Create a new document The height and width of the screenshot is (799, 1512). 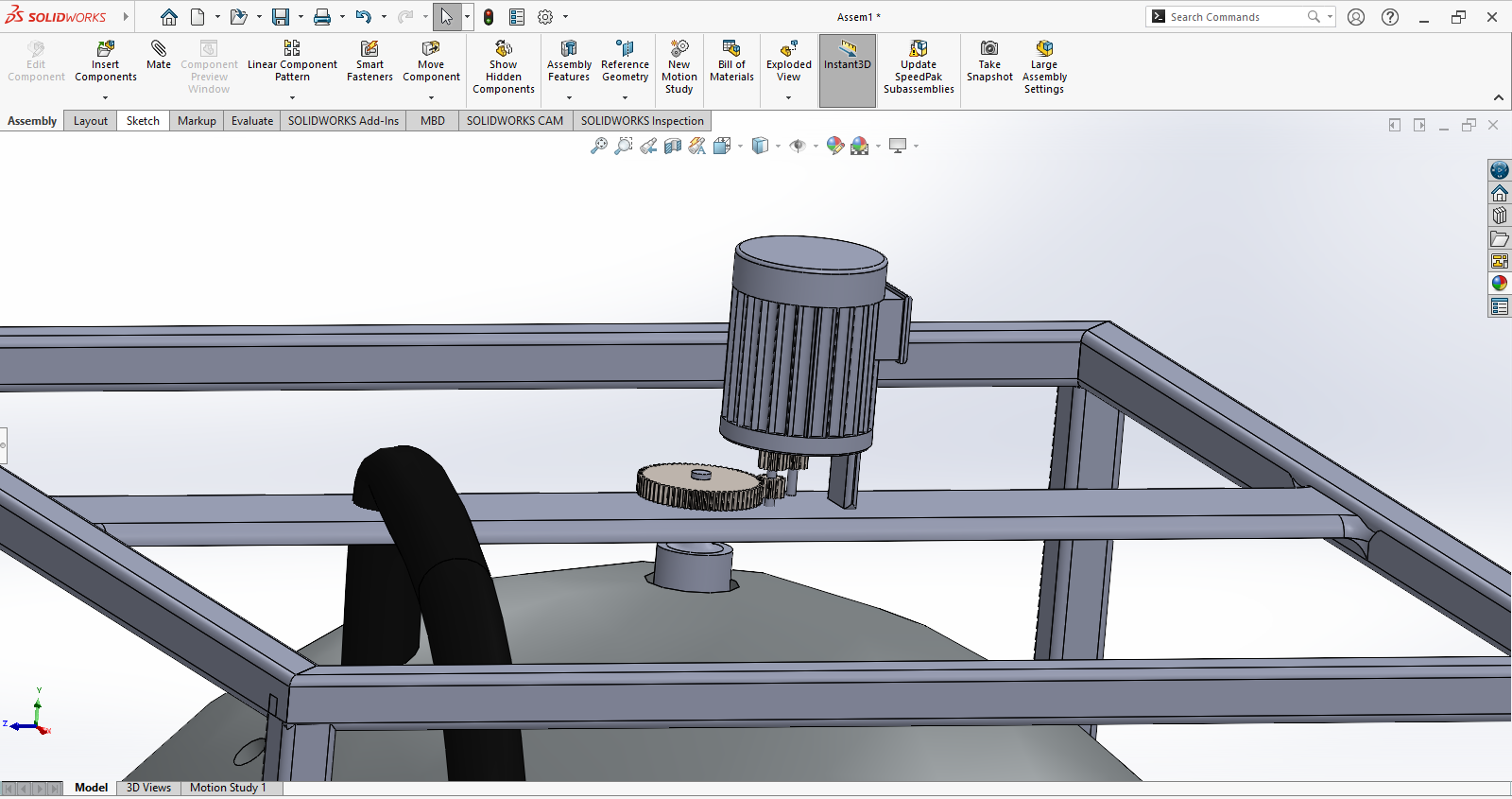pyautogui.click(x=198, y=17)
